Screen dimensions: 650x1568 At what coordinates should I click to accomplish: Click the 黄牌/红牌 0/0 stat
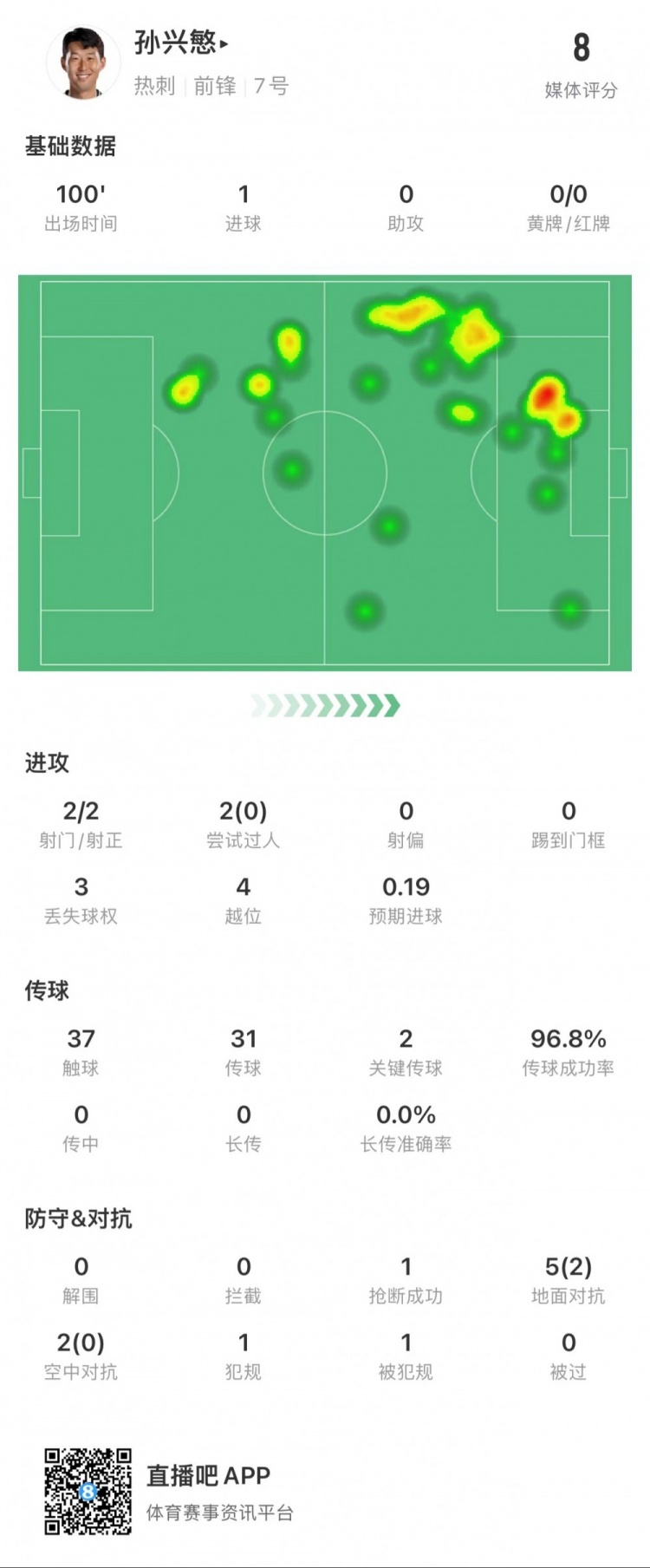pyautogui.click(x=568, y=206)
